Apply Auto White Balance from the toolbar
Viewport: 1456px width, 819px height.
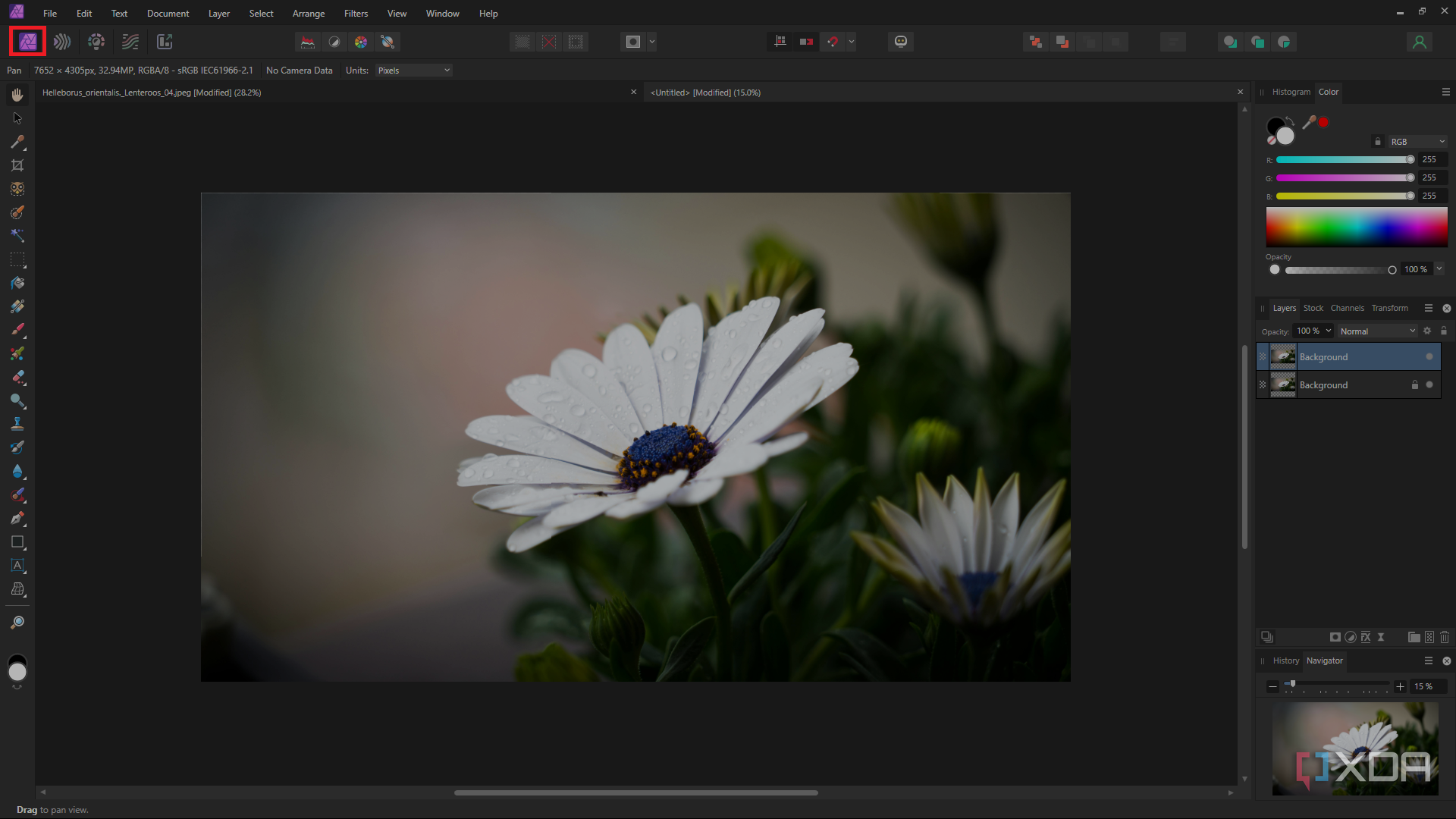tap(388, 42)
